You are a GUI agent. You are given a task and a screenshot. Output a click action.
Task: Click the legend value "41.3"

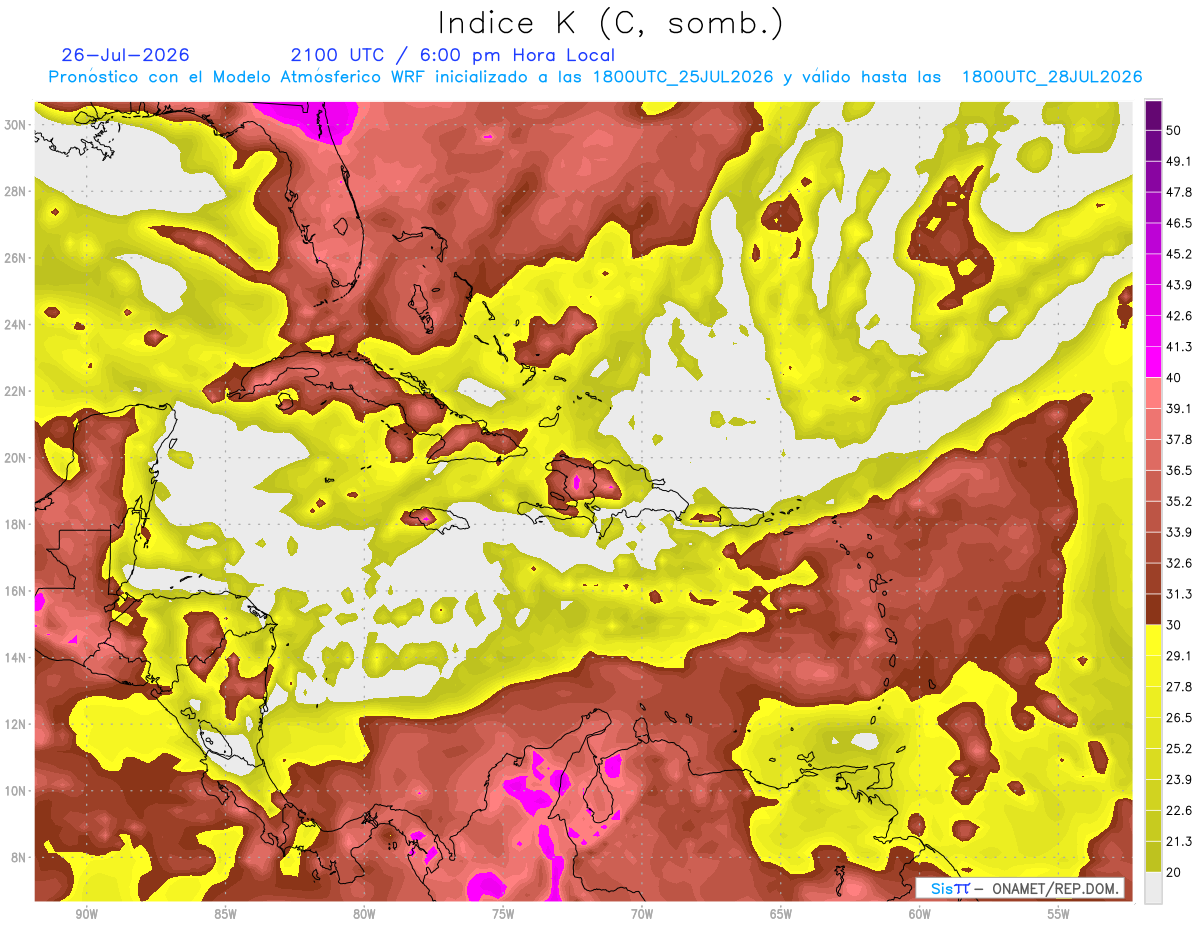point(1179,346)
